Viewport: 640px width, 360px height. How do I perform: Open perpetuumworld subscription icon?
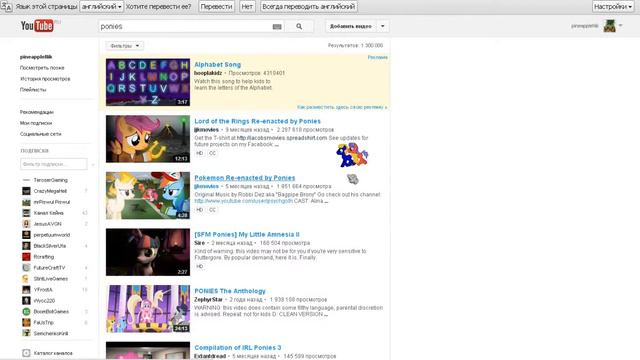point(26,235)
